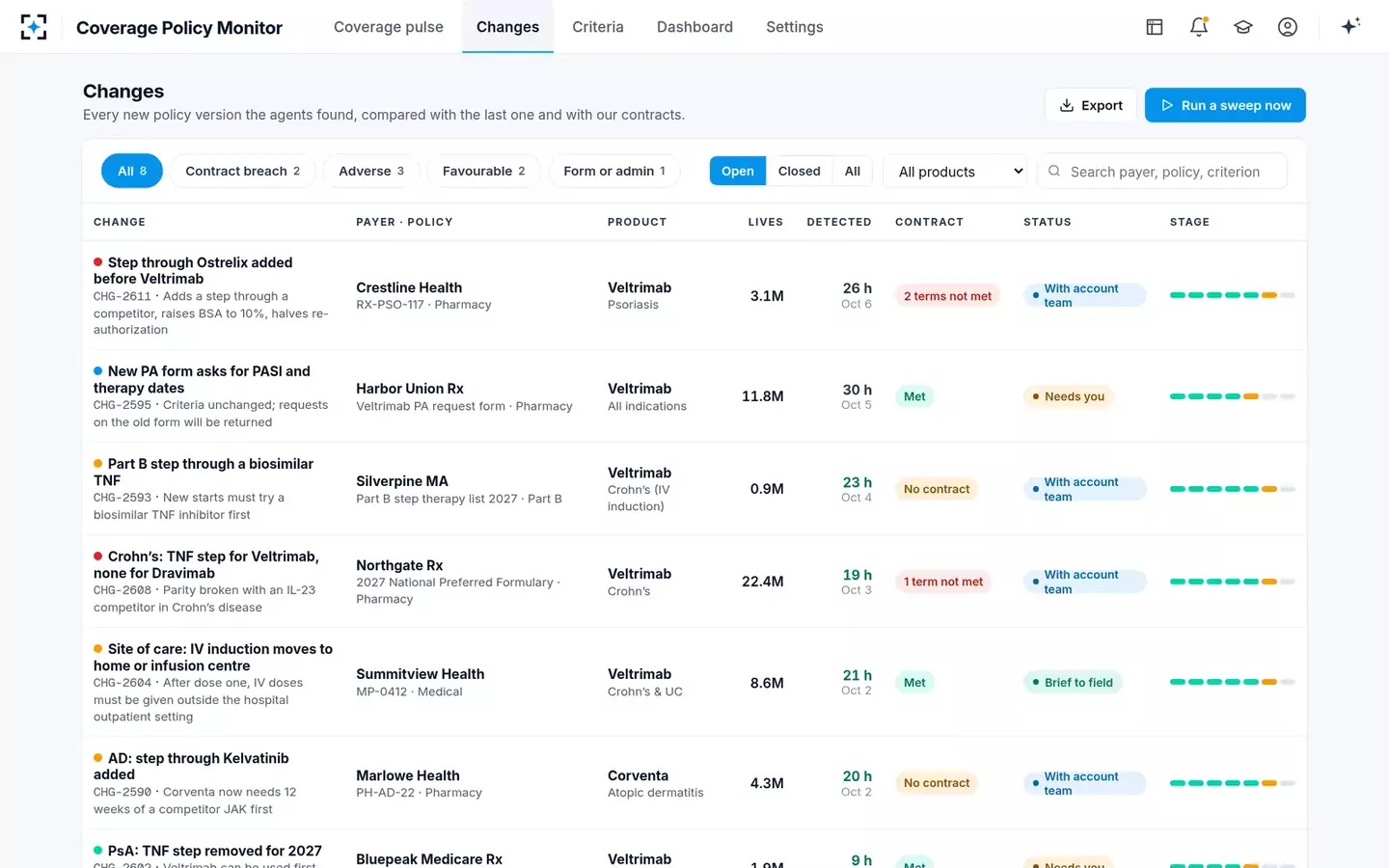Toggle the Favourable filter chip
The image size is (1389, 868).
(484, 171)
